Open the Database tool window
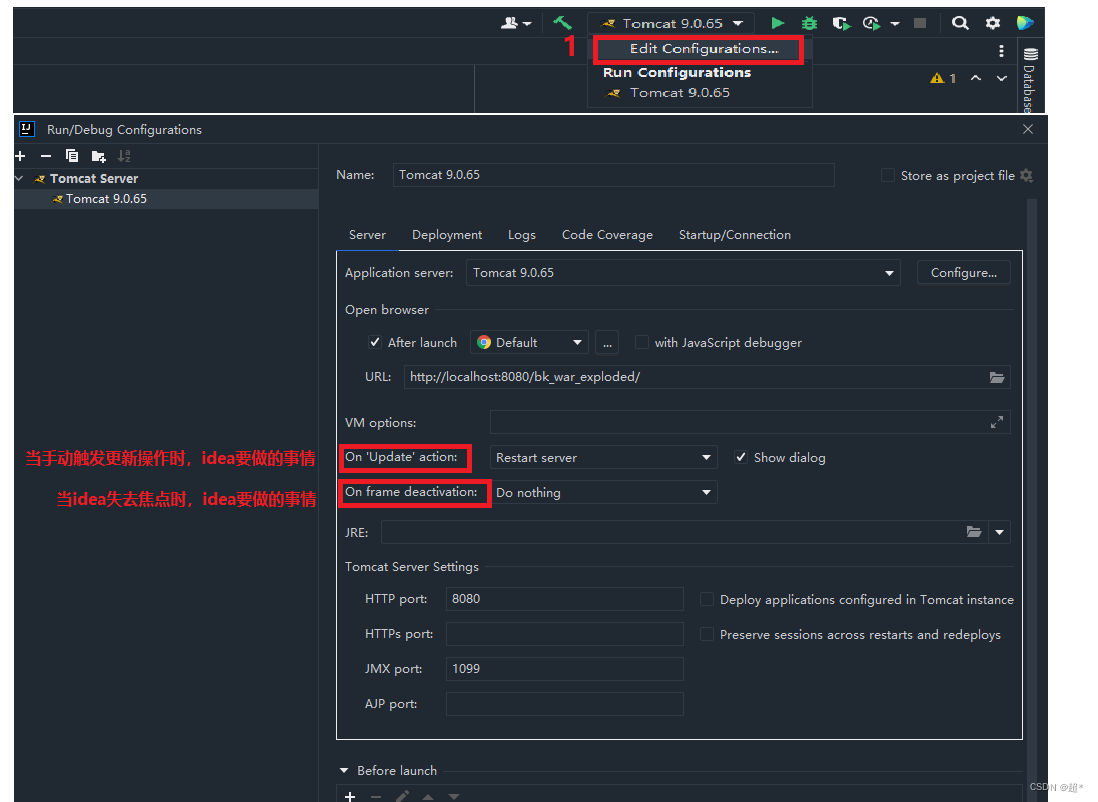Image resolution: width=1098 pixels, height=802 pixels. click(1030, 79)
